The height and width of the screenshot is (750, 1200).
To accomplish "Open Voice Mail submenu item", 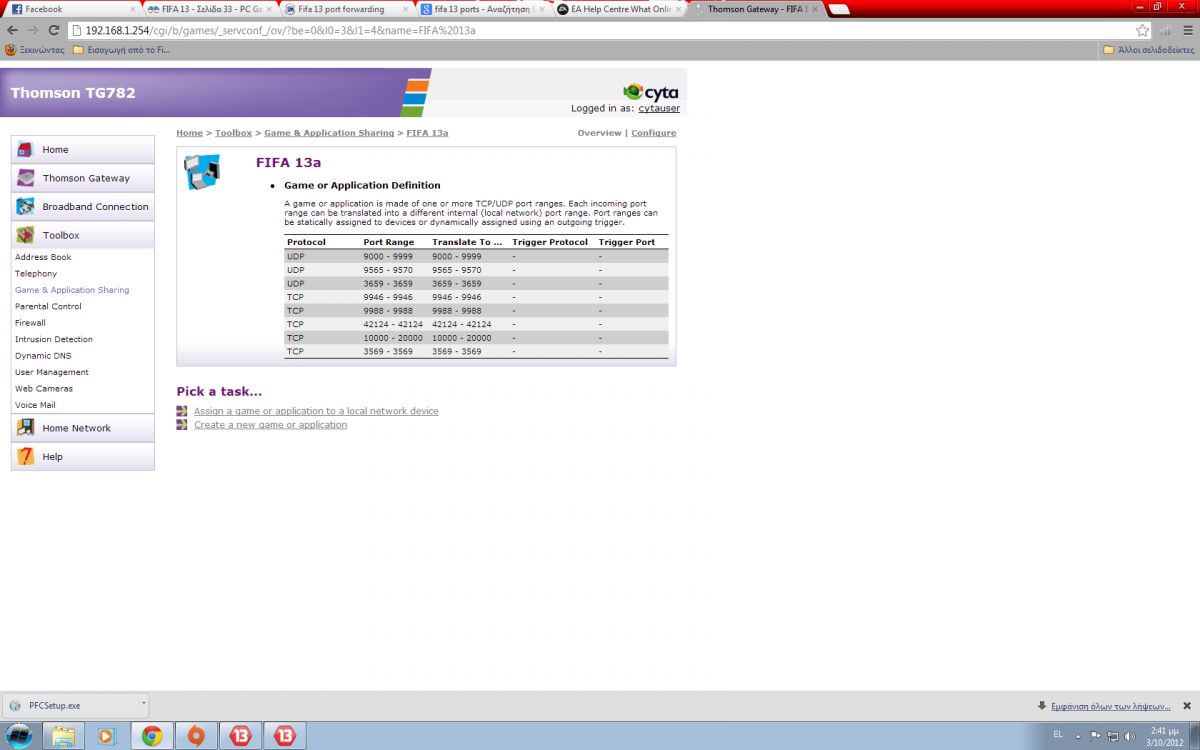I will pos(35,405).
